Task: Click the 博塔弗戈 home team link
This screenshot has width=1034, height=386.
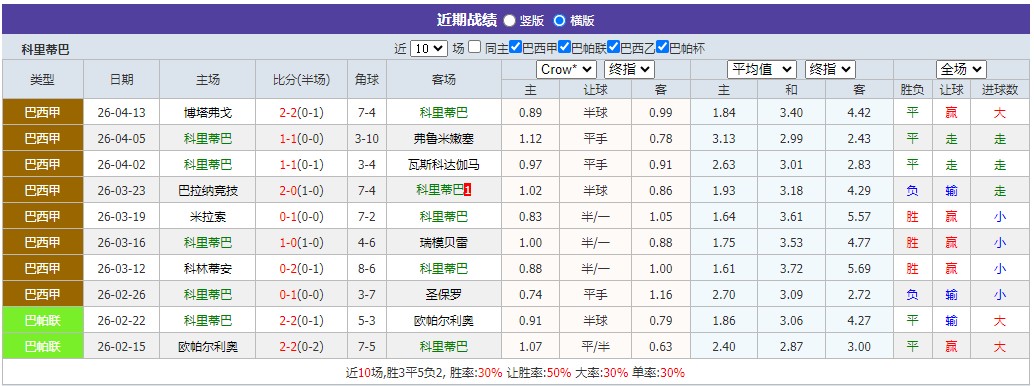Action: pos(208,113)
